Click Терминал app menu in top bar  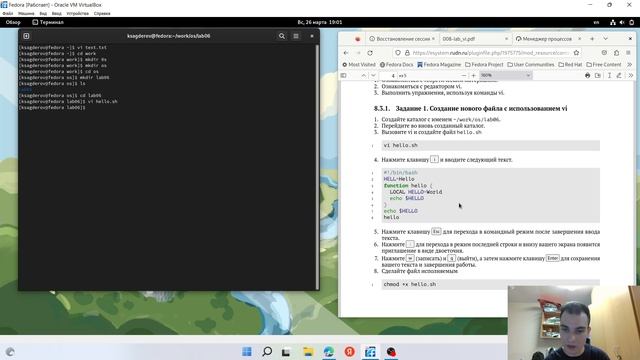click(x=48, y=22)
